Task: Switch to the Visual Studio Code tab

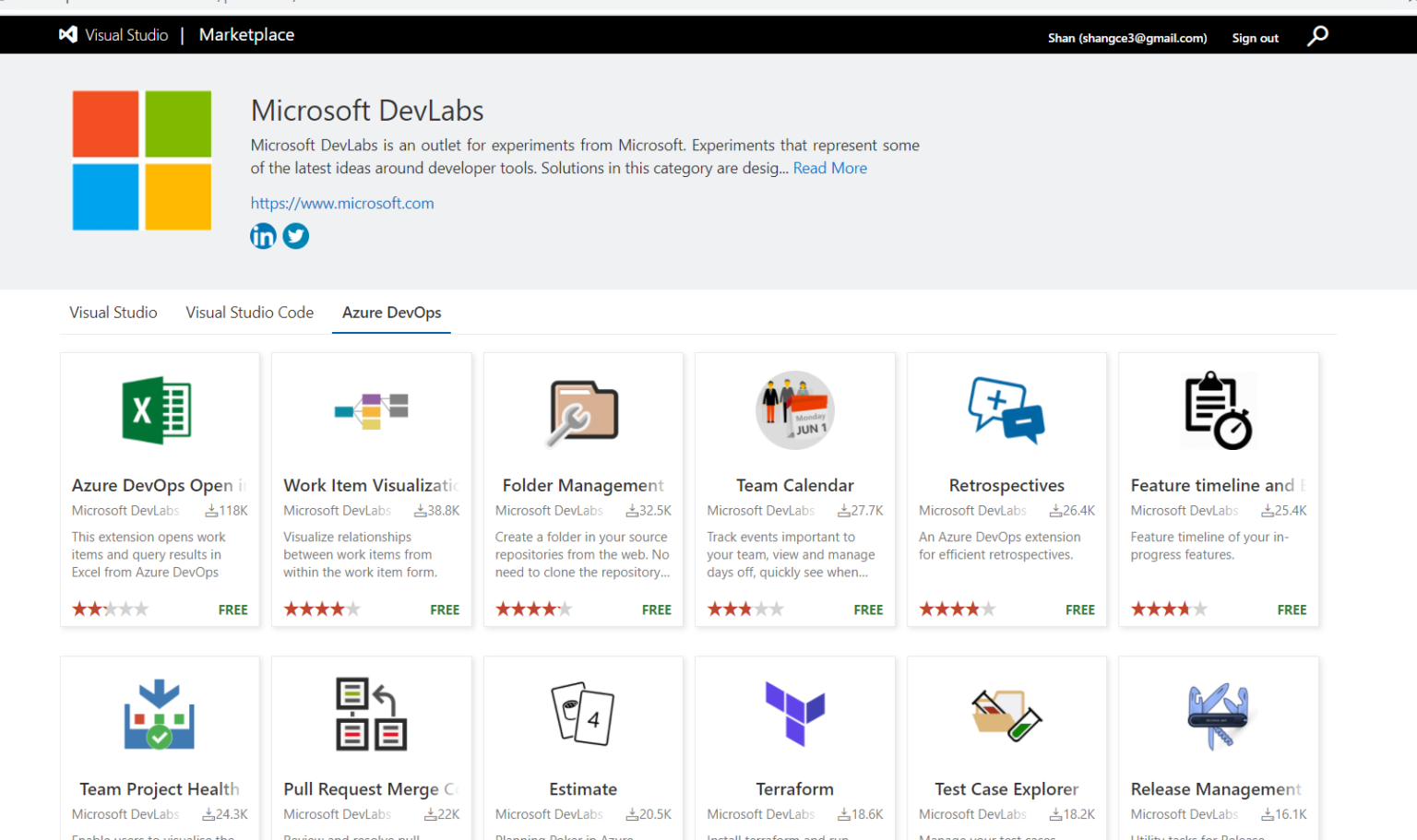Action: (249, 313)
